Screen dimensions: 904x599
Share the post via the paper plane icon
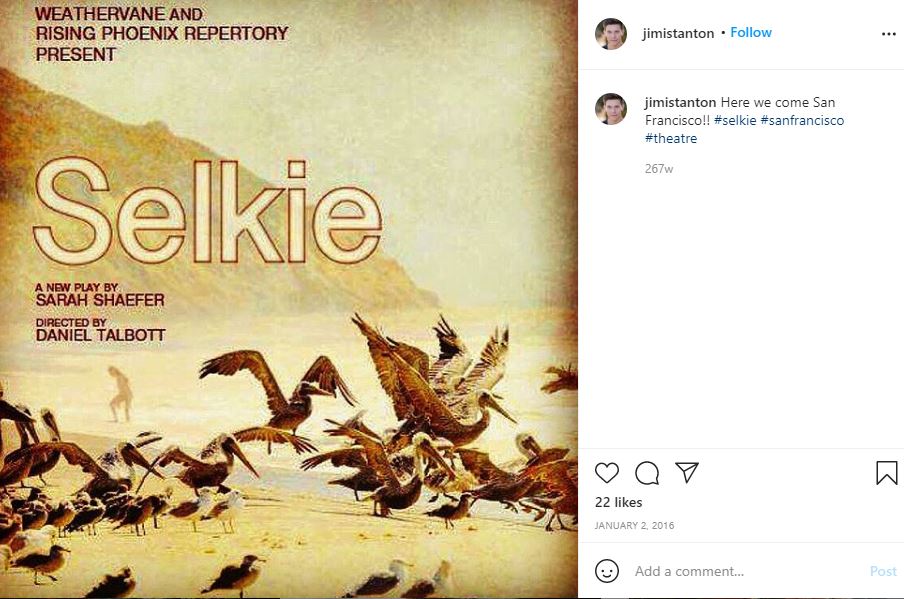tap(686, 473)
